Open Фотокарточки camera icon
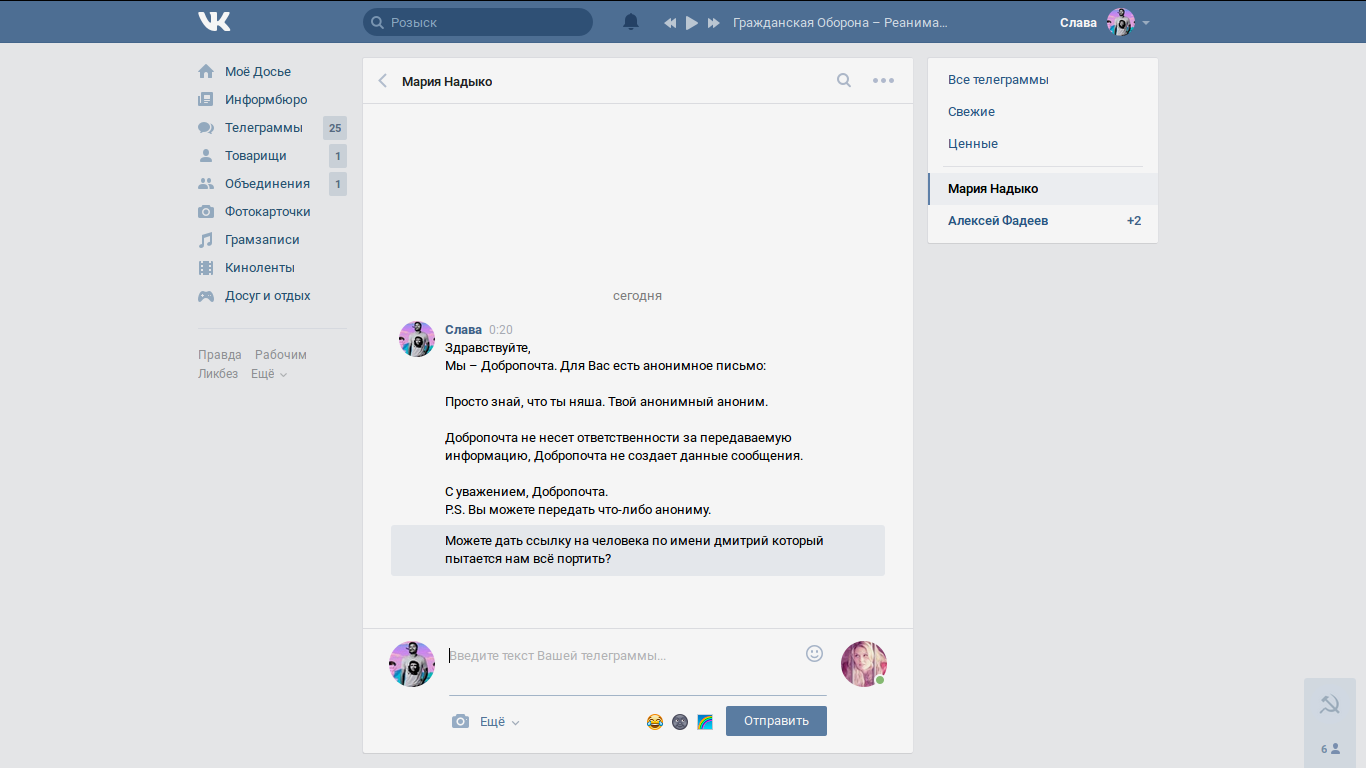 point(206,212)
